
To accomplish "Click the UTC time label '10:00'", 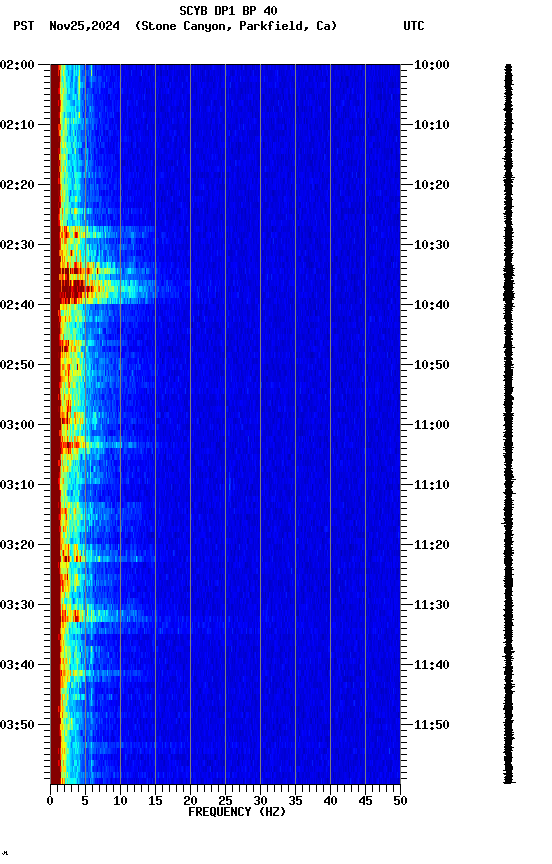I will [431, 65].
